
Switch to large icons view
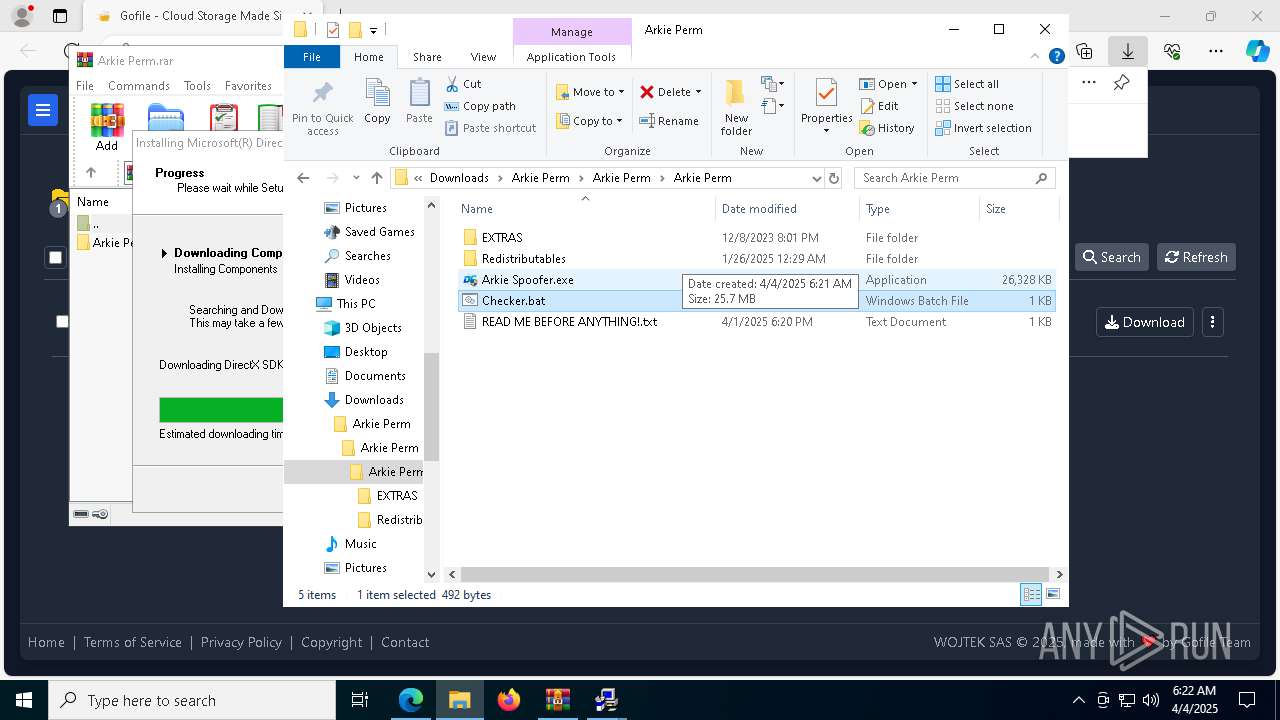(1053, 594)
